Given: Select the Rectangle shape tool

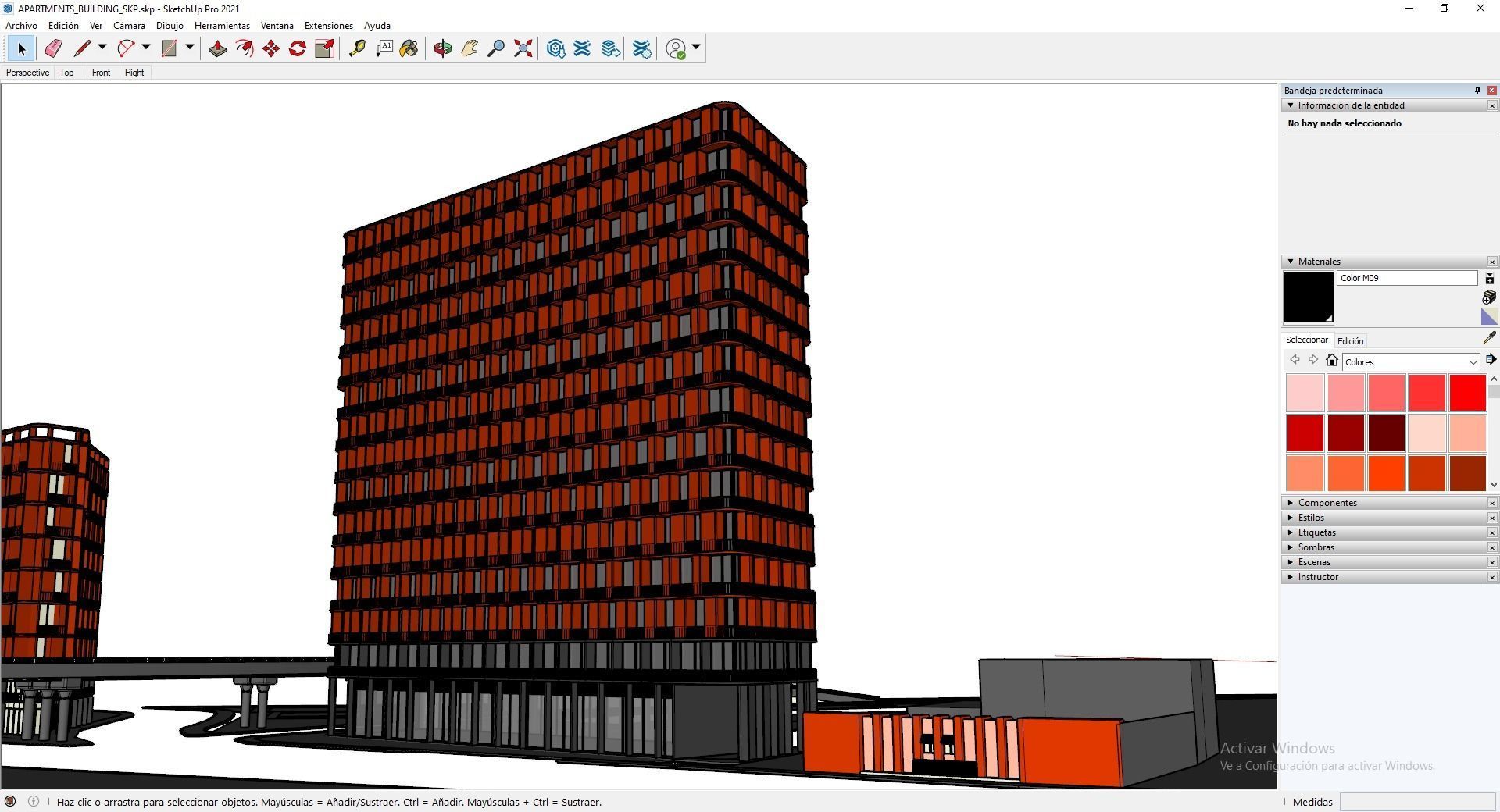Looking at the screenshot, I should (x=169, y=48).
